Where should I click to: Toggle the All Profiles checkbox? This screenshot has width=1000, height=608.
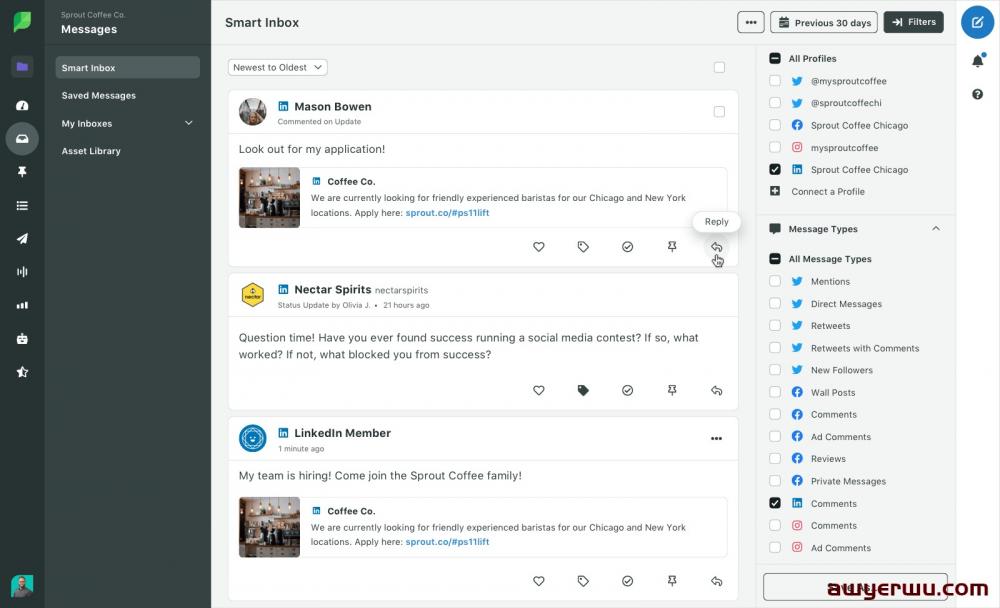775,58
